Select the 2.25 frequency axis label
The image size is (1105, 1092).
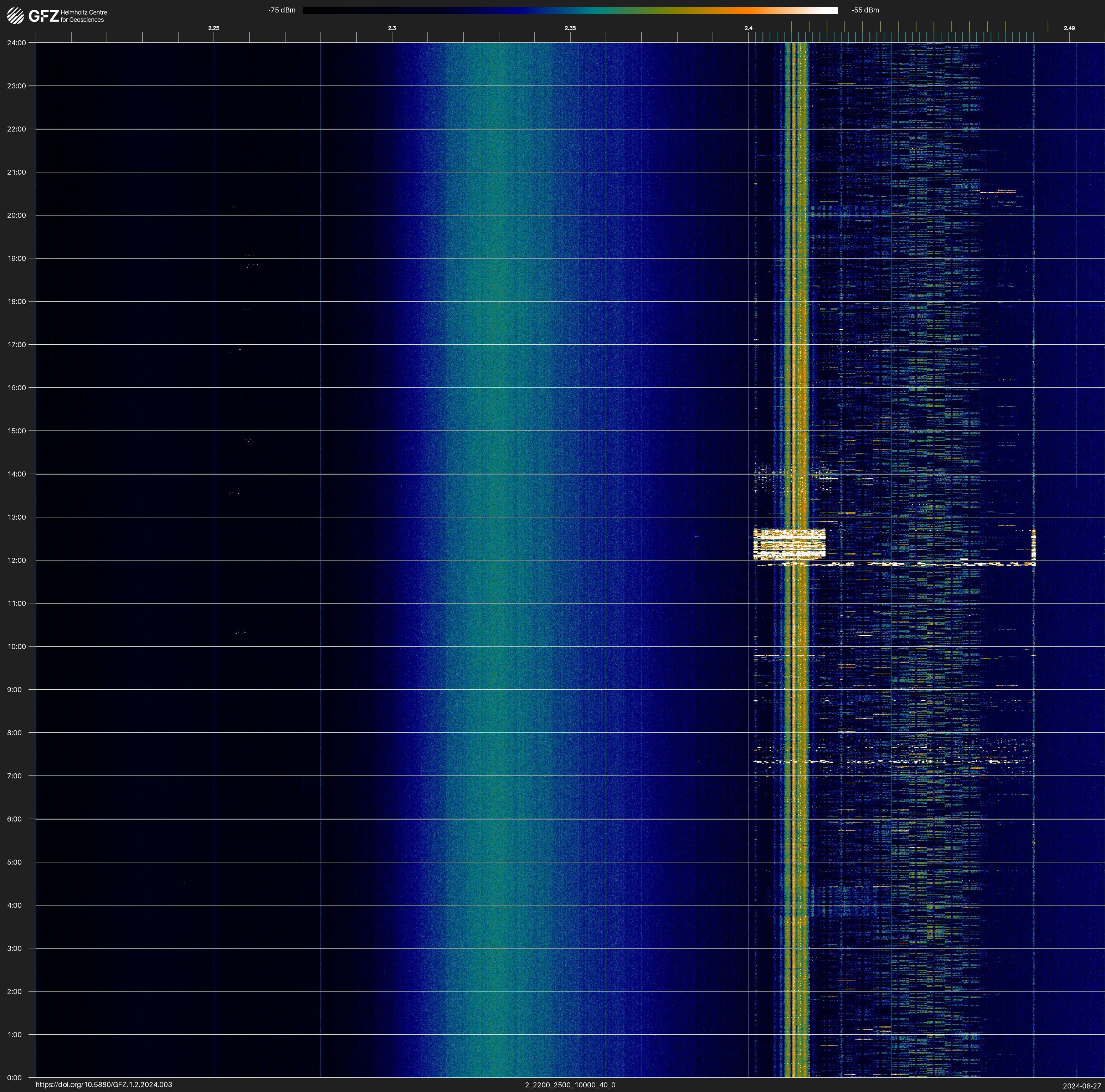[x=213, y=28]
